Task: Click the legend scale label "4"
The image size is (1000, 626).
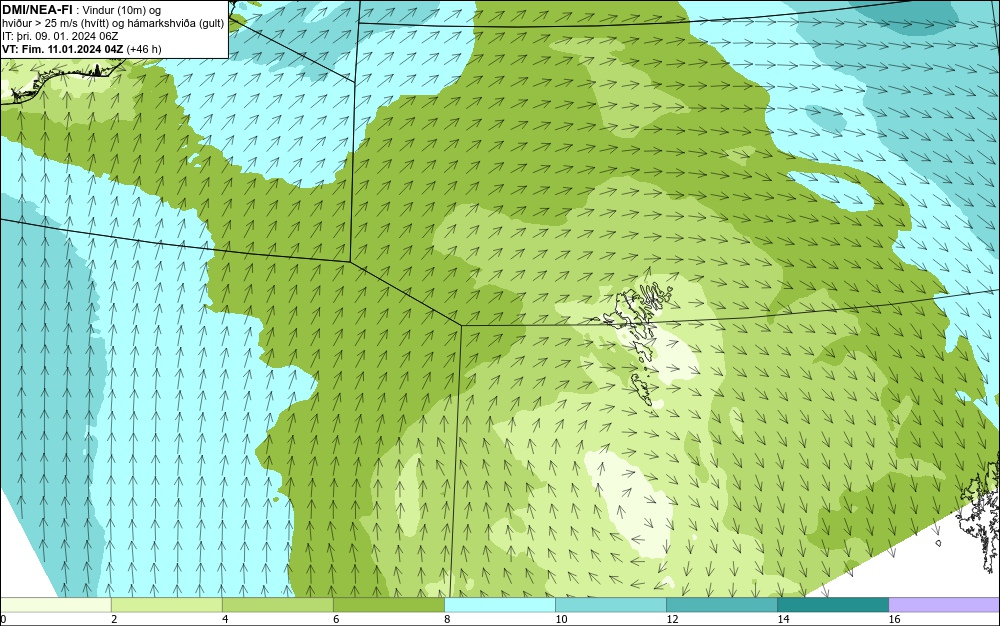Action: (x=225, y=619)
